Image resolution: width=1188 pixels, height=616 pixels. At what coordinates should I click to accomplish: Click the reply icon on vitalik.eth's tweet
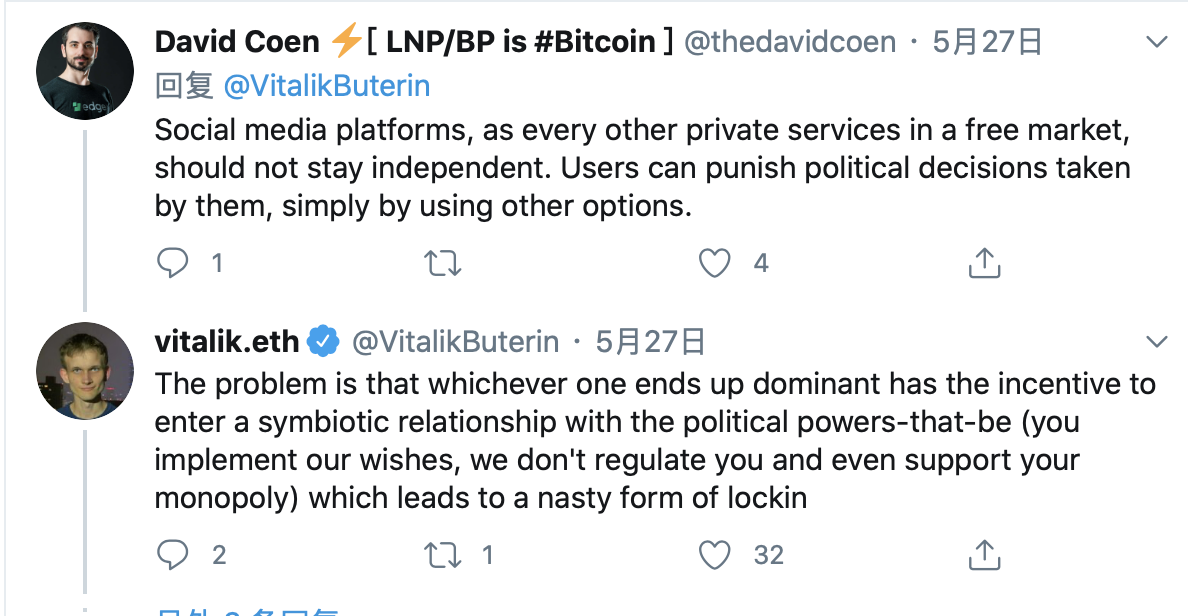tap(173, 553)
